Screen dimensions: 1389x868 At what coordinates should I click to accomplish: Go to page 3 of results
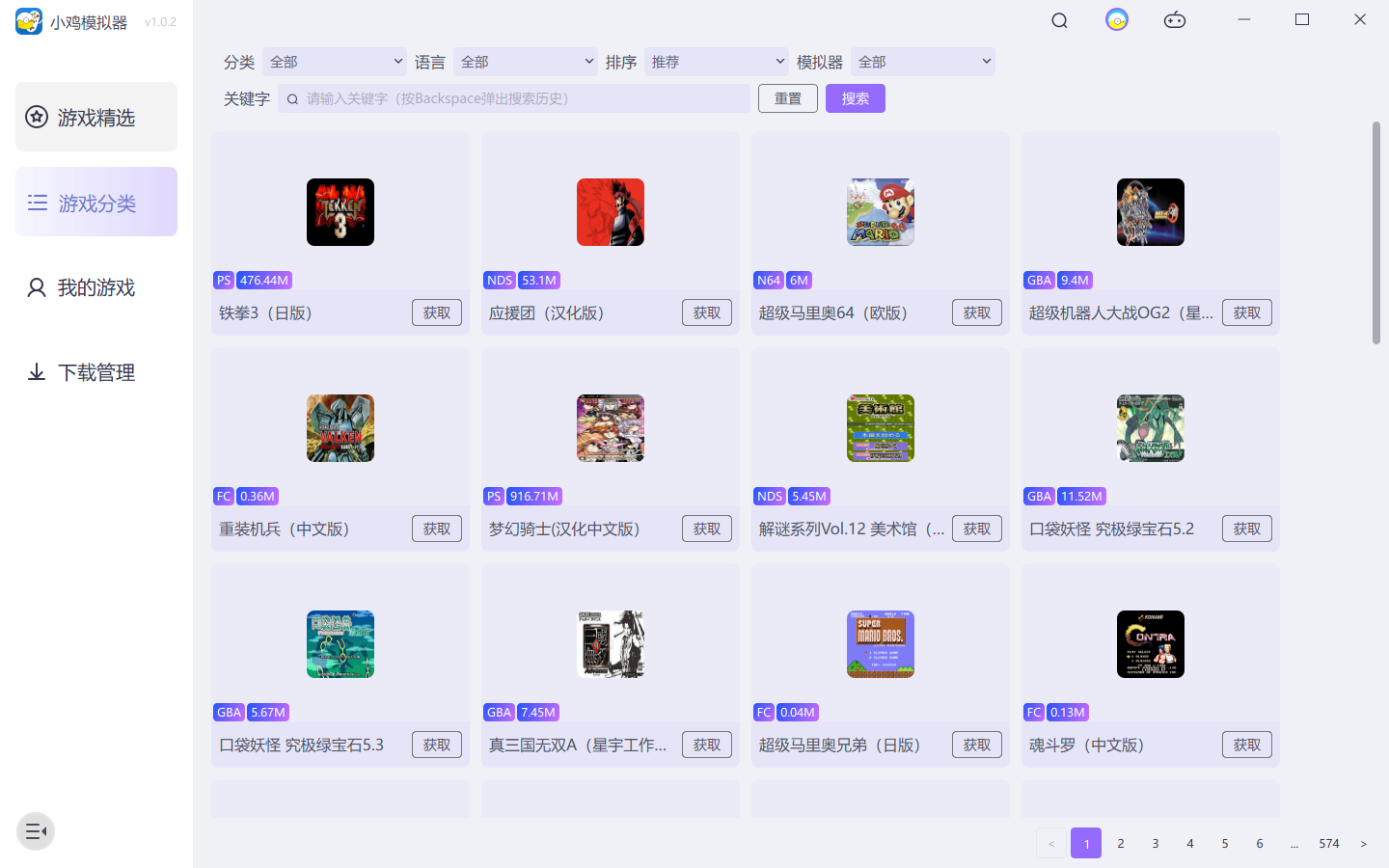tap(1156, 843)
